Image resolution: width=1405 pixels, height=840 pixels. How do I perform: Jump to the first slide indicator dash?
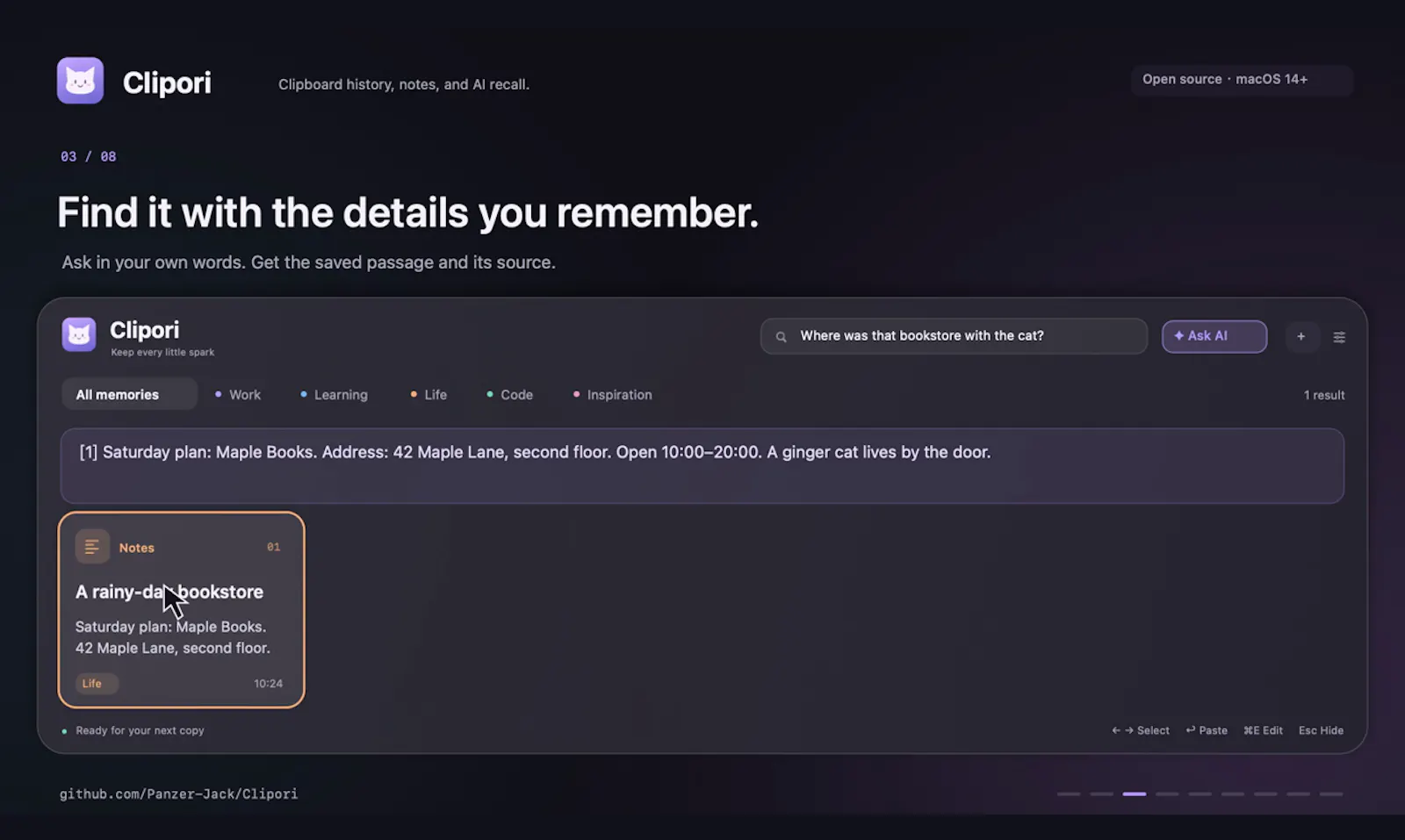[x=1069, y=794]
